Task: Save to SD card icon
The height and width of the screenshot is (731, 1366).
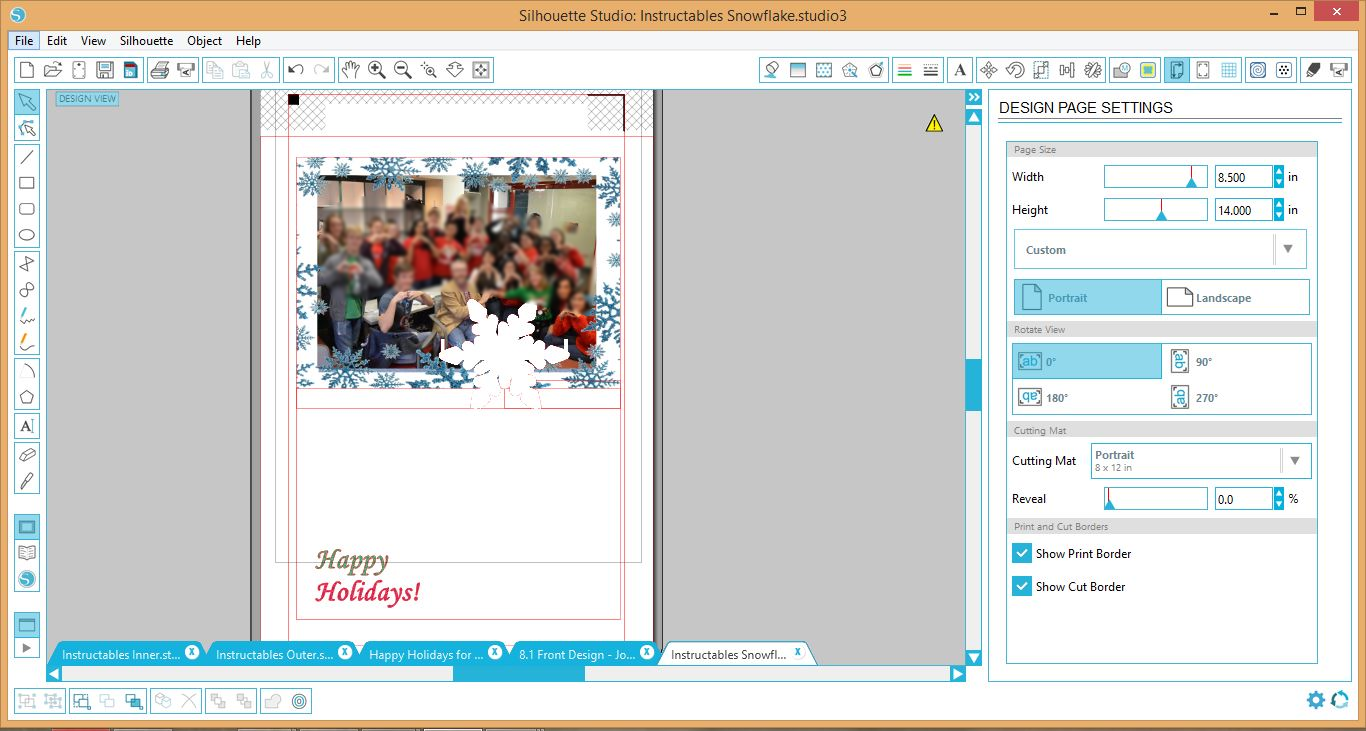Action: [x=131, y=70]
